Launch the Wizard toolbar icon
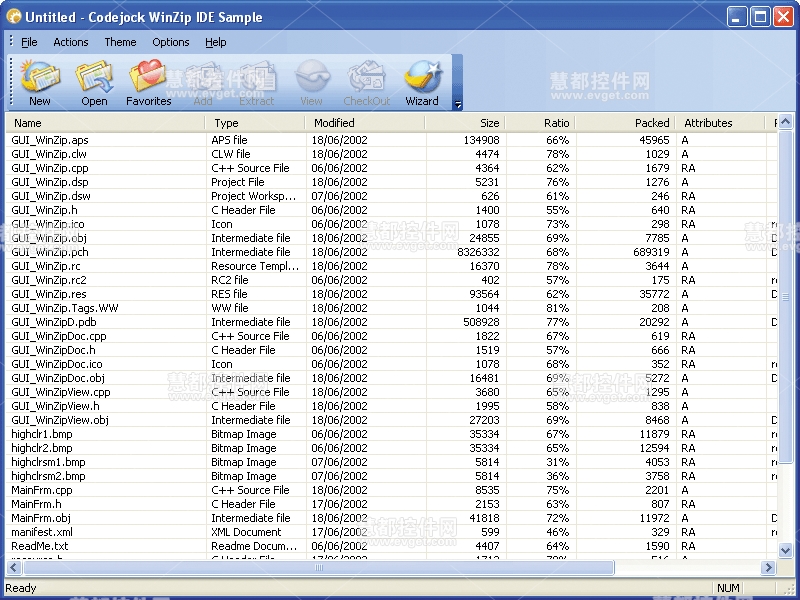Screen dimensions: 800x600 click(422, 83)
